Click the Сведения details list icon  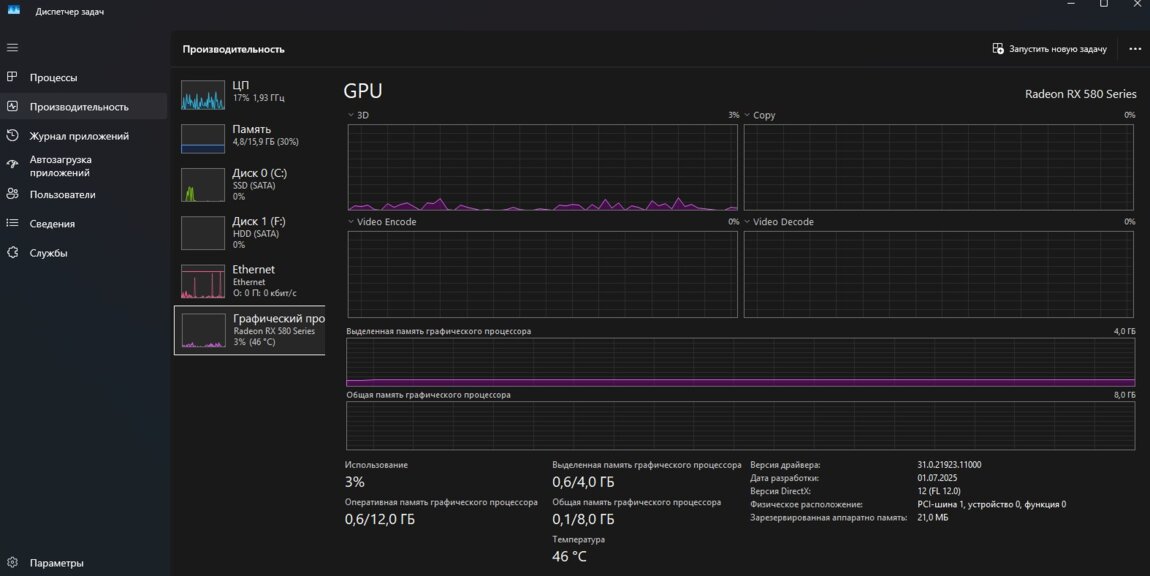click(x=12, y=223)
